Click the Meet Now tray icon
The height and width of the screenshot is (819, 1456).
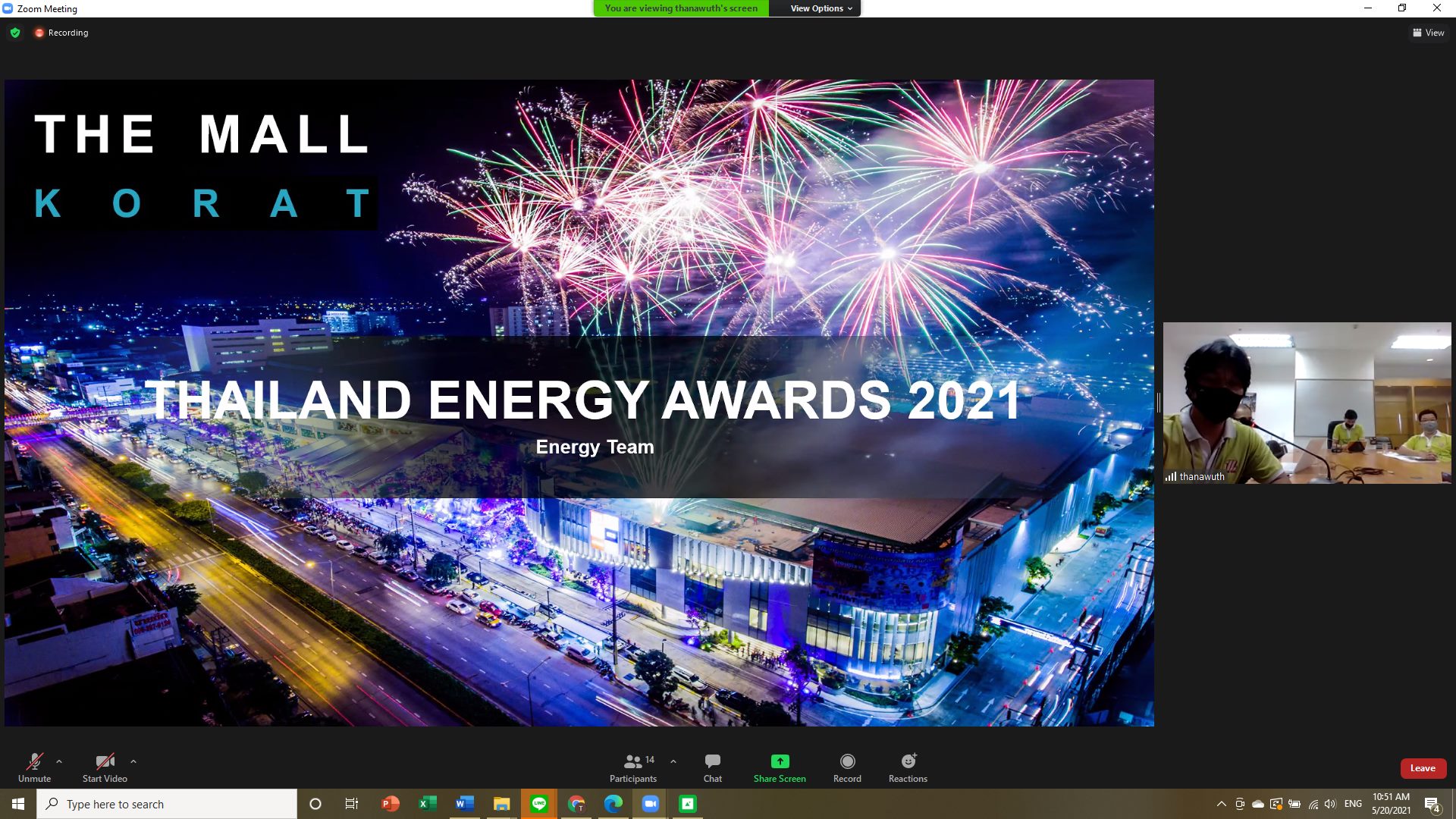1240,804
